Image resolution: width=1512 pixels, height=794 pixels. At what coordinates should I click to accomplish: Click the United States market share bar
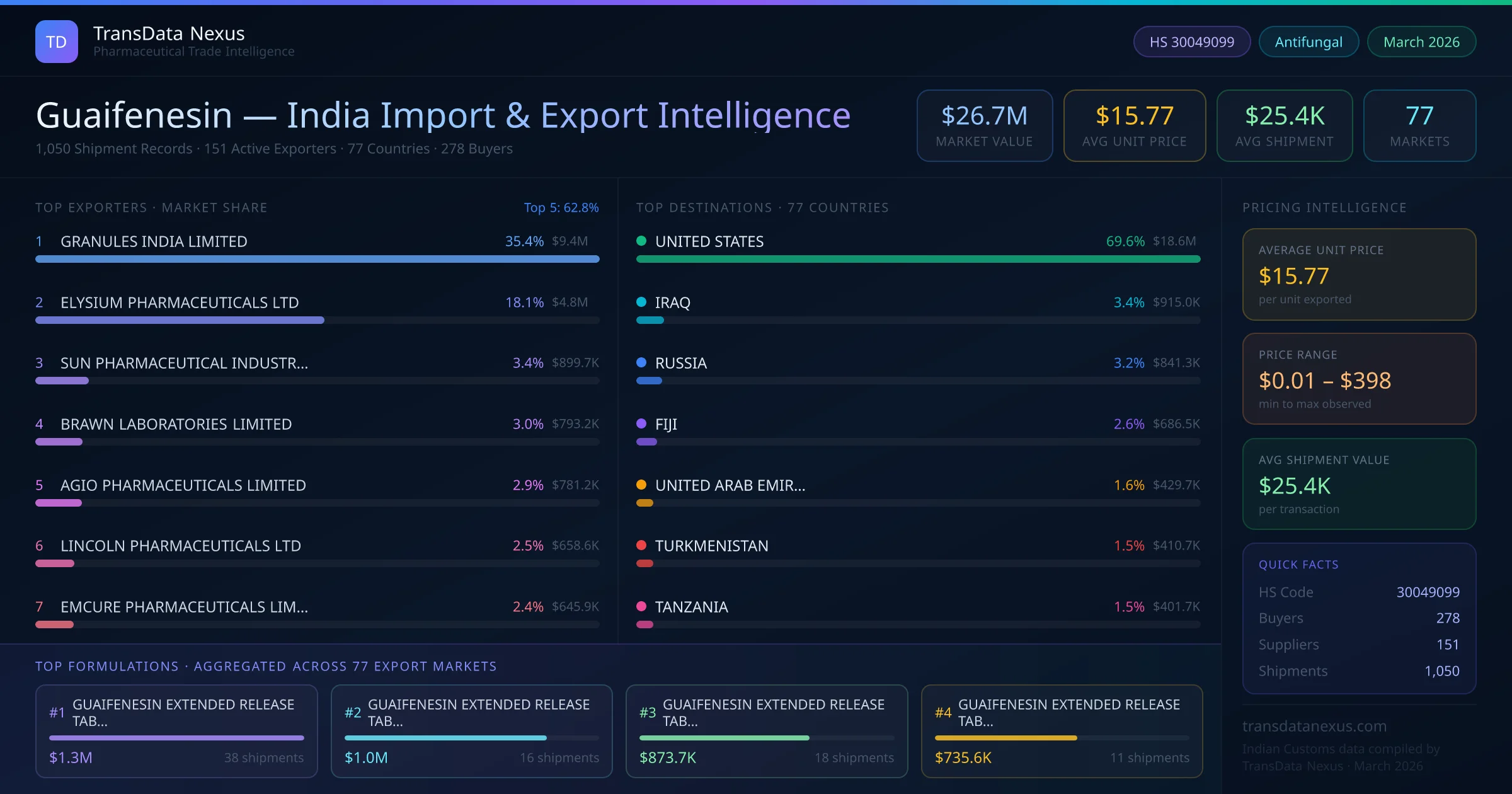pos(920,259)
